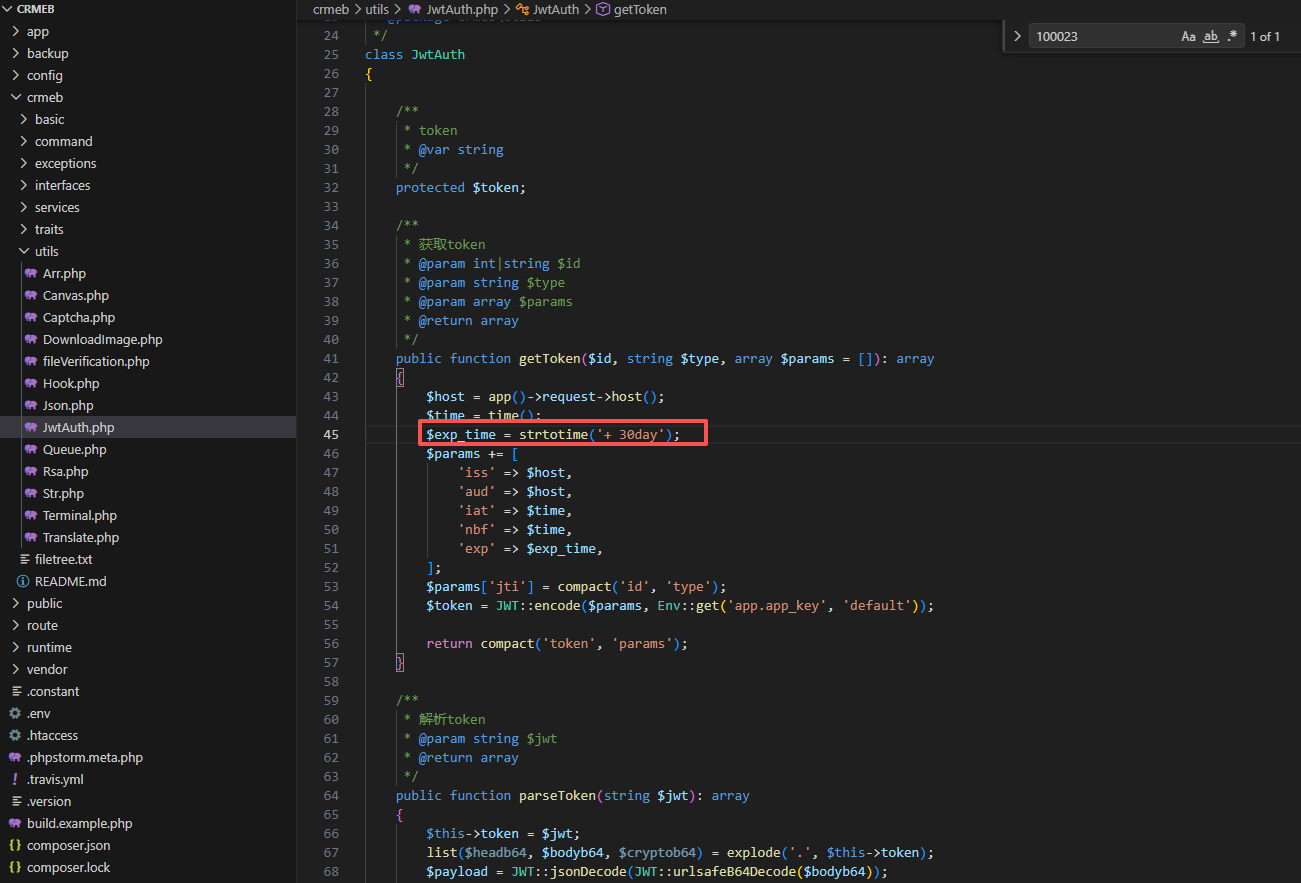Click line number 45 in the gutter
This screenshot has width=1301, height=883.
point(331,435)
